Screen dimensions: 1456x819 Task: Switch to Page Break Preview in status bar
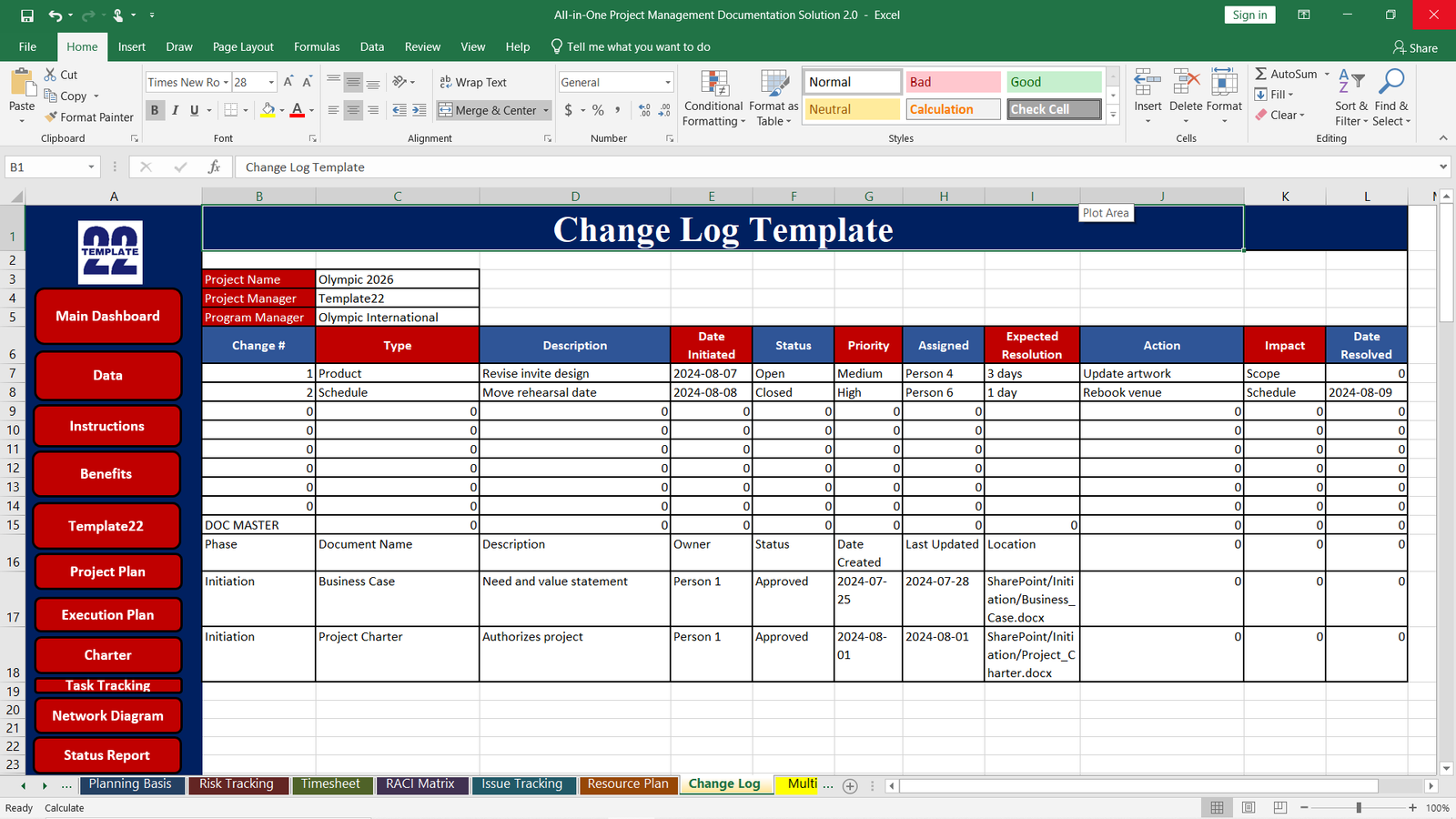[x=1280, y=807]
